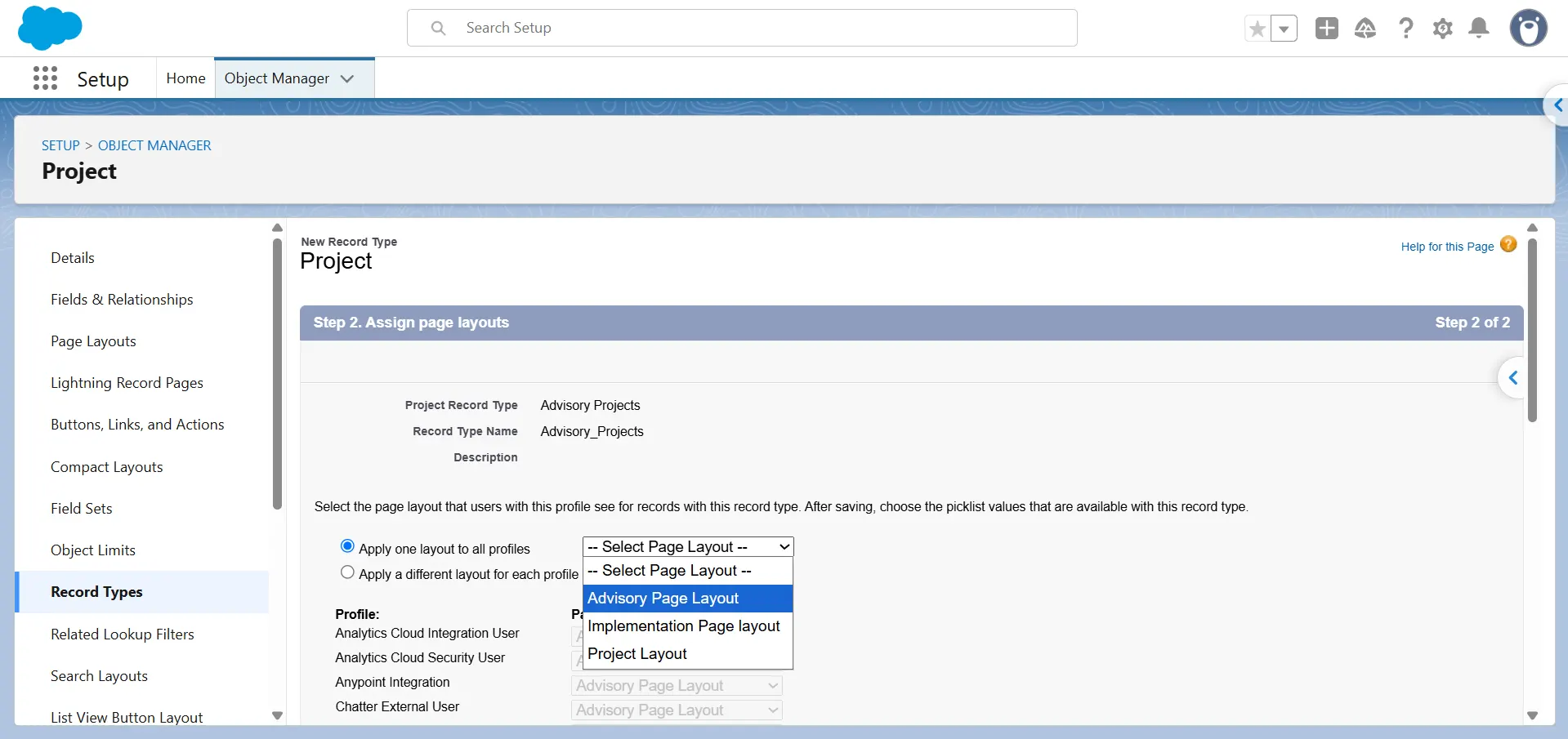Screen dimensions: 1568x739
Task: Open Lightning Record Pages in sidebar
Action: 127,383
